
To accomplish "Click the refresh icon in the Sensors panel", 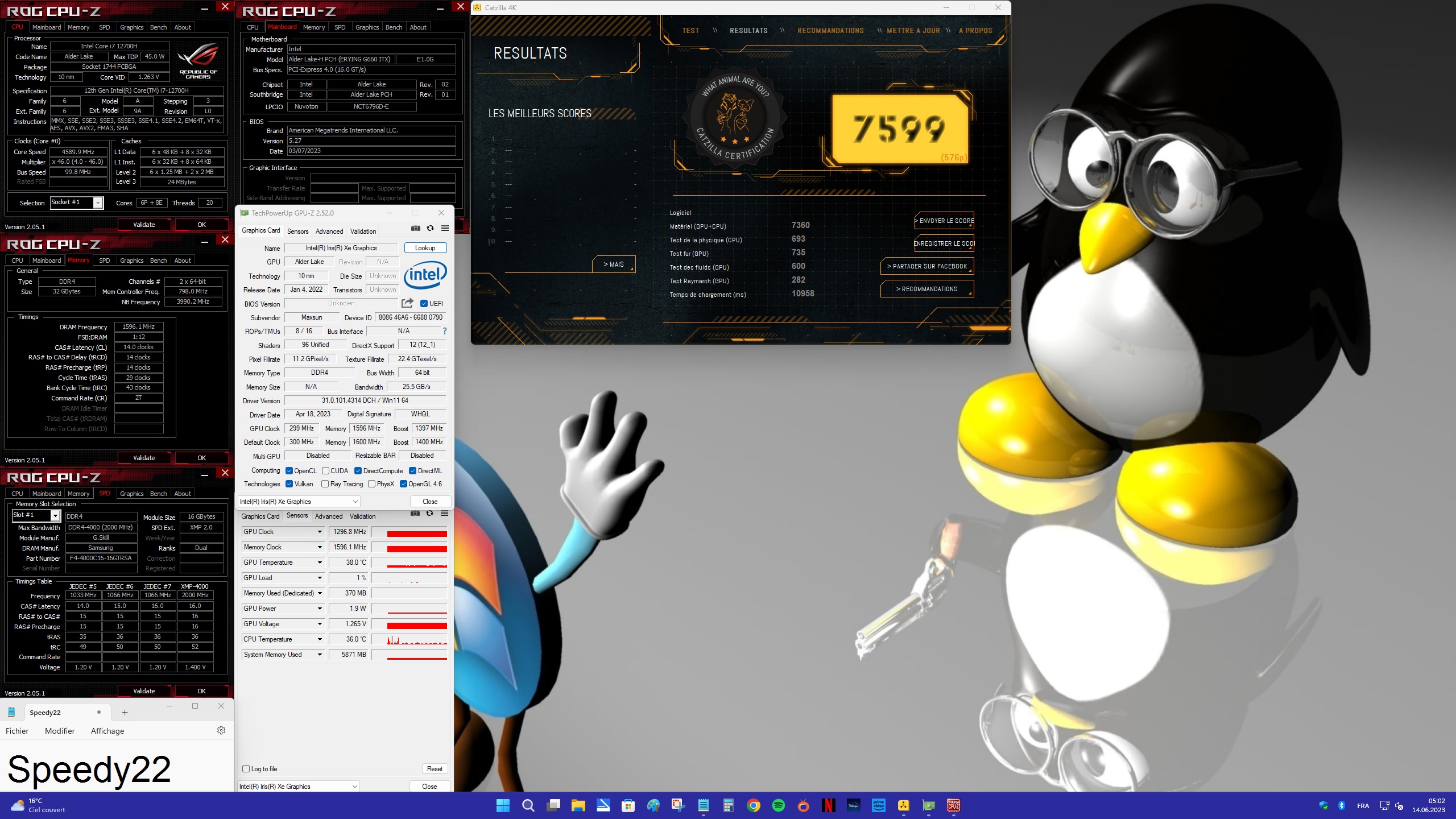I will (430, 513).
